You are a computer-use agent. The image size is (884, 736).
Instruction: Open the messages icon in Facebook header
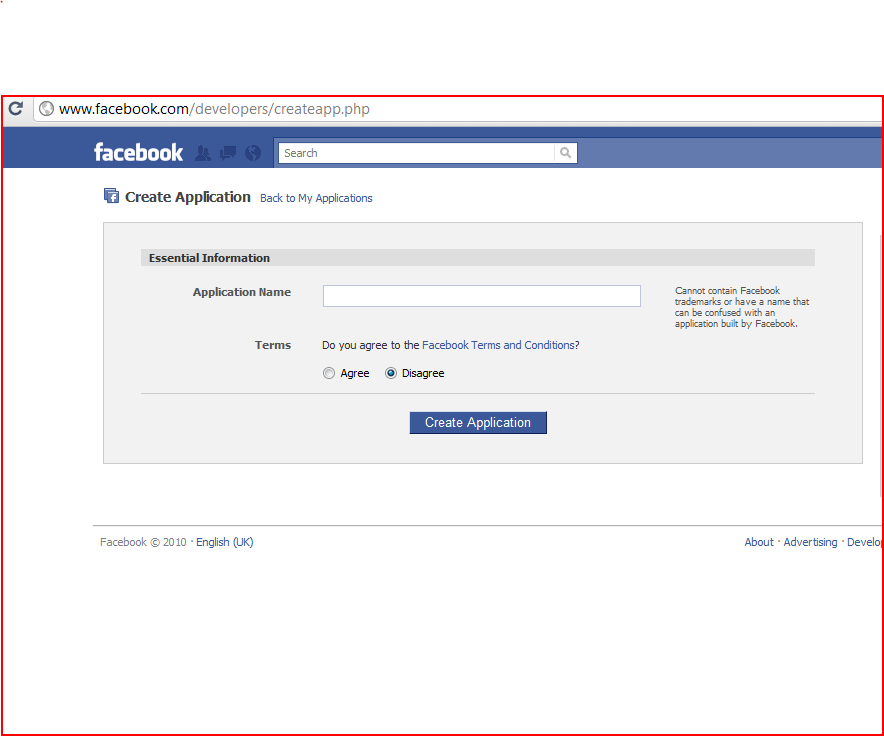coord(228,153)
